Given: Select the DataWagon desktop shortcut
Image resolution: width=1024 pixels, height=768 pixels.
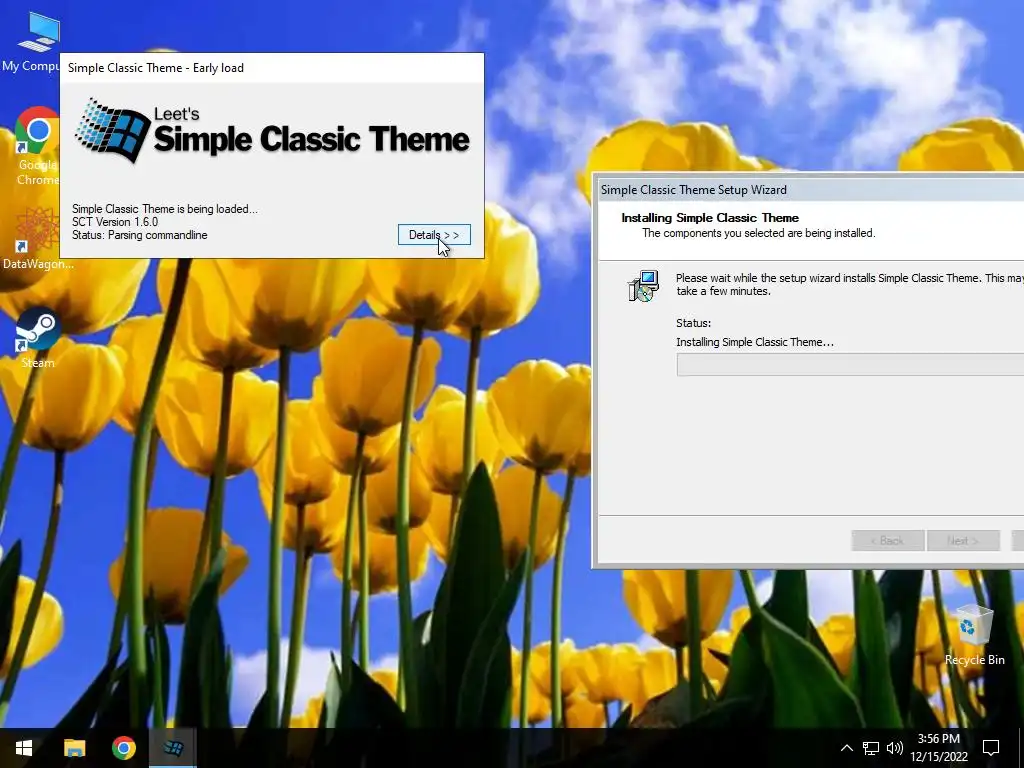Looking at the screenshot, I should [37, 238].
